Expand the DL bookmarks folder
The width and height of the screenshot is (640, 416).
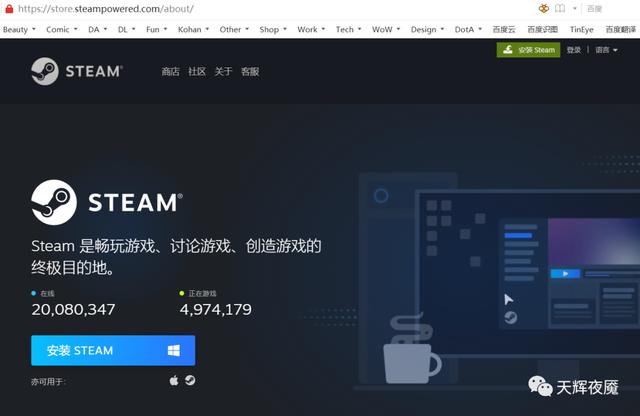[127, 29]
